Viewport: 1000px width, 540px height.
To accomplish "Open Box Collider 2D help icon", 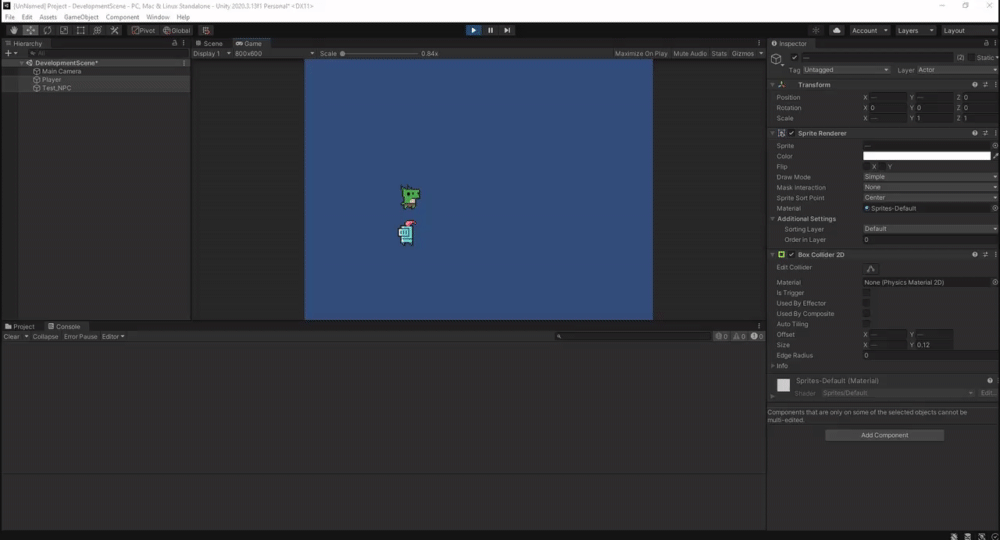I will click(974, 254).
